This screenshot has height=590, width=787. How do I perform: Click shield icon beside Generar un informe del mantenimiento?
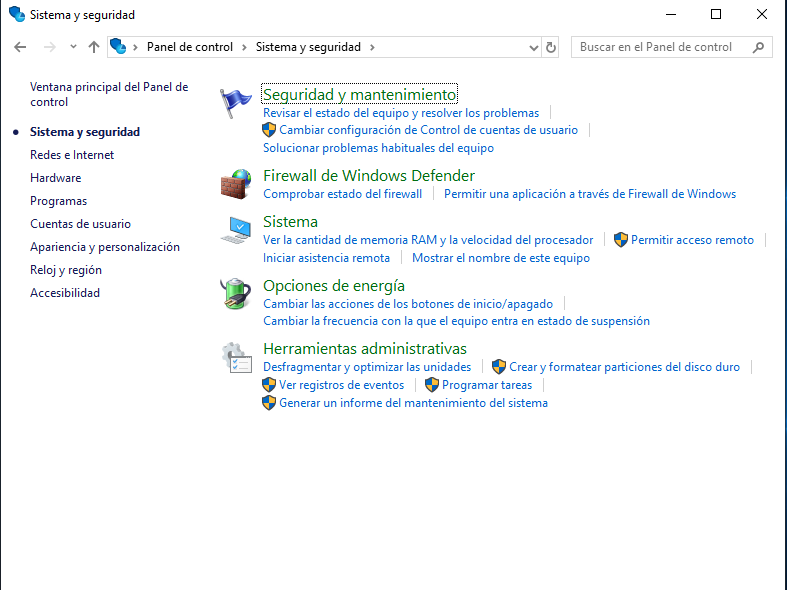(269, 403)
